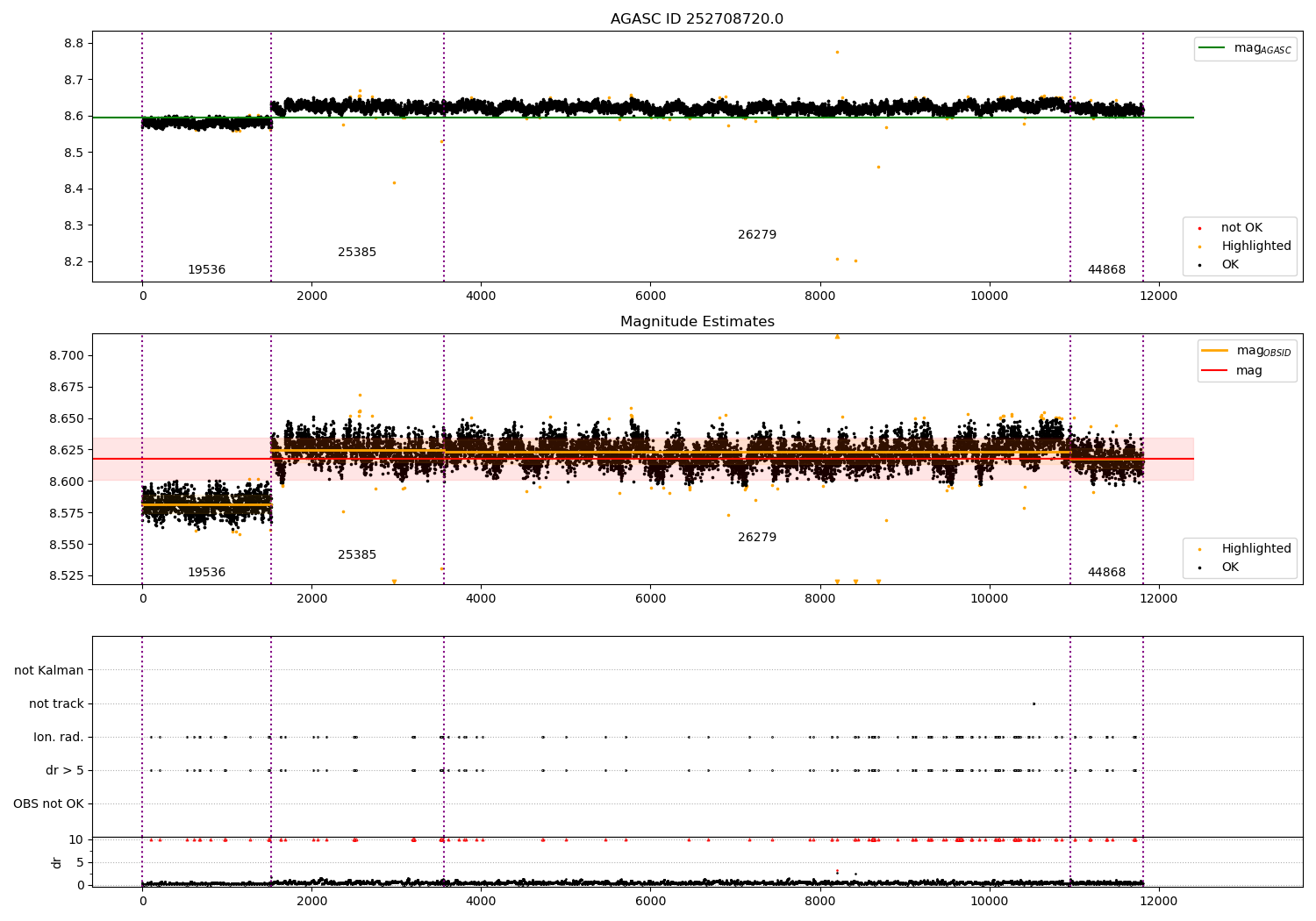
Task: Click x-axis tick 8000 under the bottom plot
Action: (819, 900)
